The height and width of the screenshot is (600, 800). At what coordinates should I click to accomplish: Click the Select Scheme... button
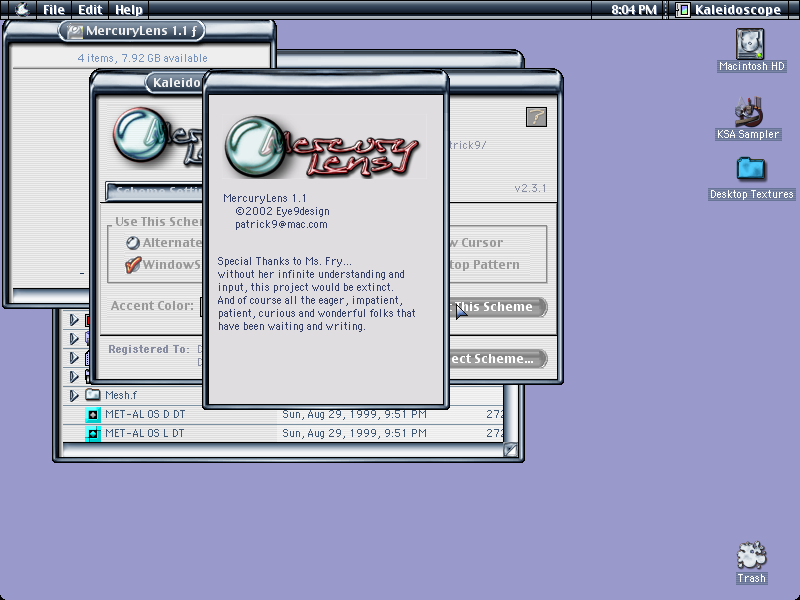(497, 359)
